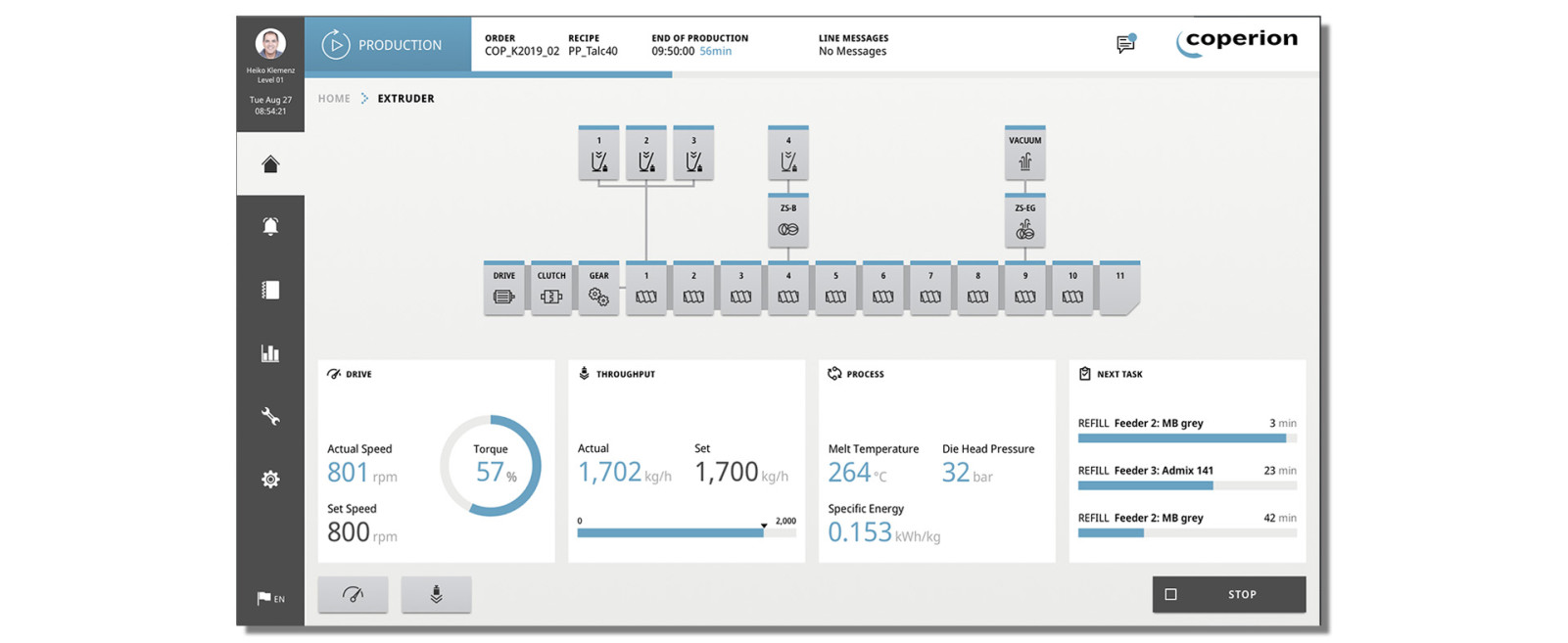1568x643 pixels.
Task: Switch language using the EN flag
Action: (x=270, y=598)
